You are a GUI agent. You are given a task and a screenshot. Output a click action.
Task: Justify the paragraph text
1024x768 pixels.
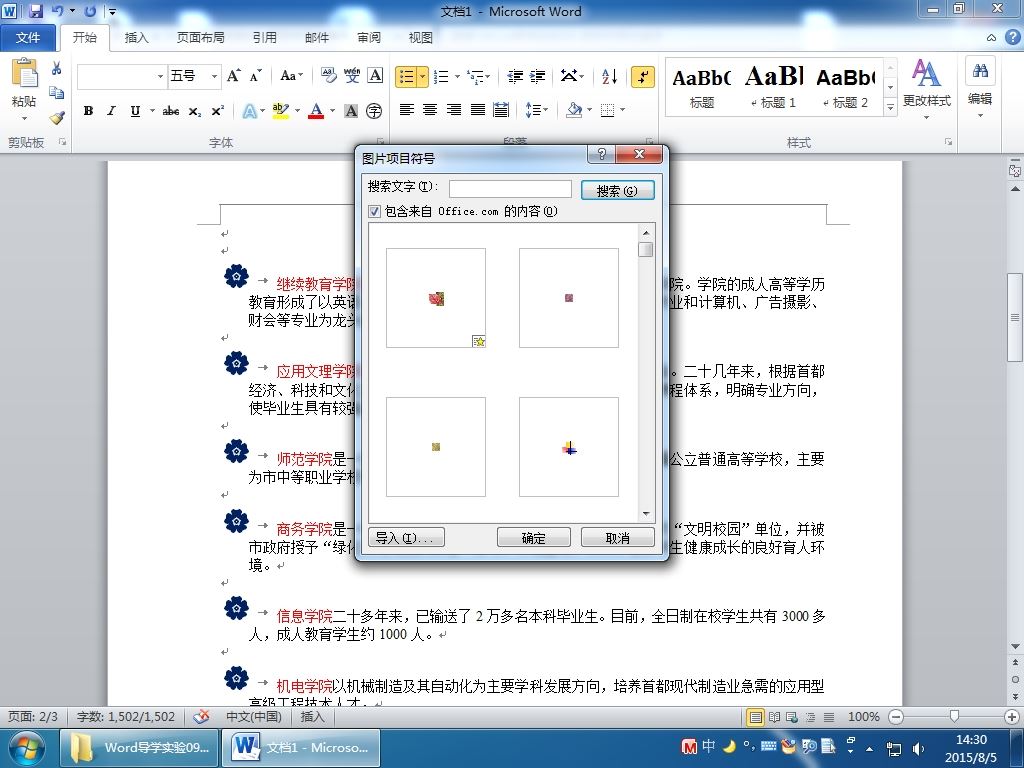pyautogui.click(x=477, y=110)
